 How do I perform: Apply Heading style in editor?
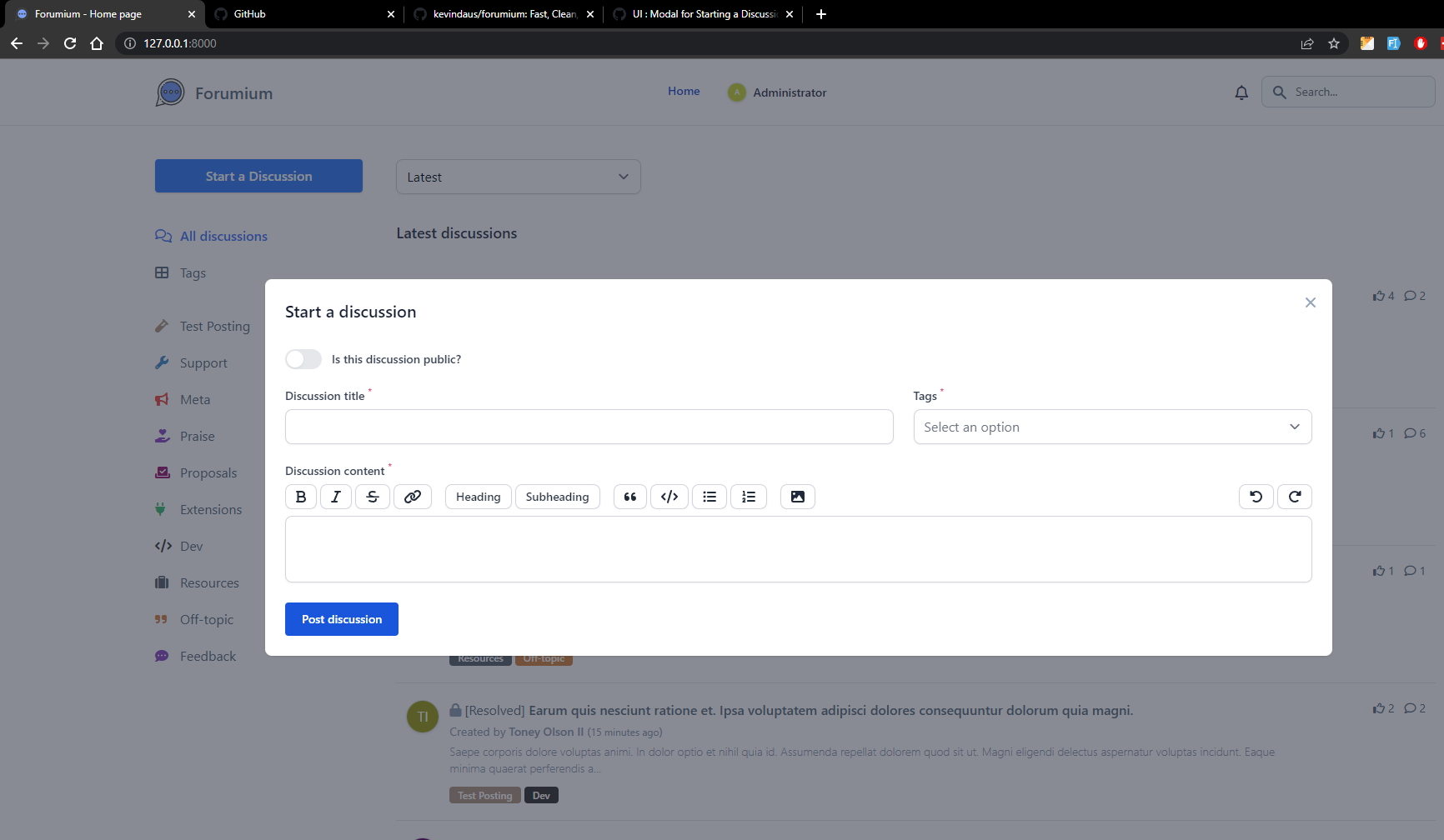pos(479,497)
